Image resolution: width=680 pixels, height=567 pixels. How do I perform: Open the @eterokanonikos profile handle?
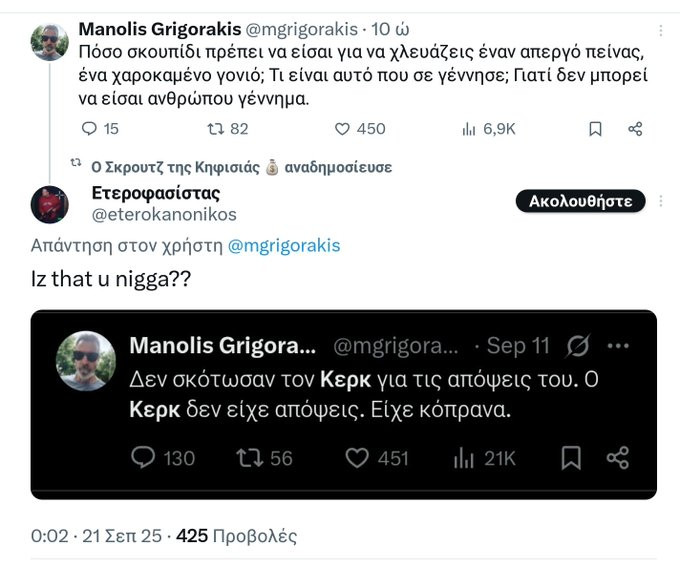(164, 213)
